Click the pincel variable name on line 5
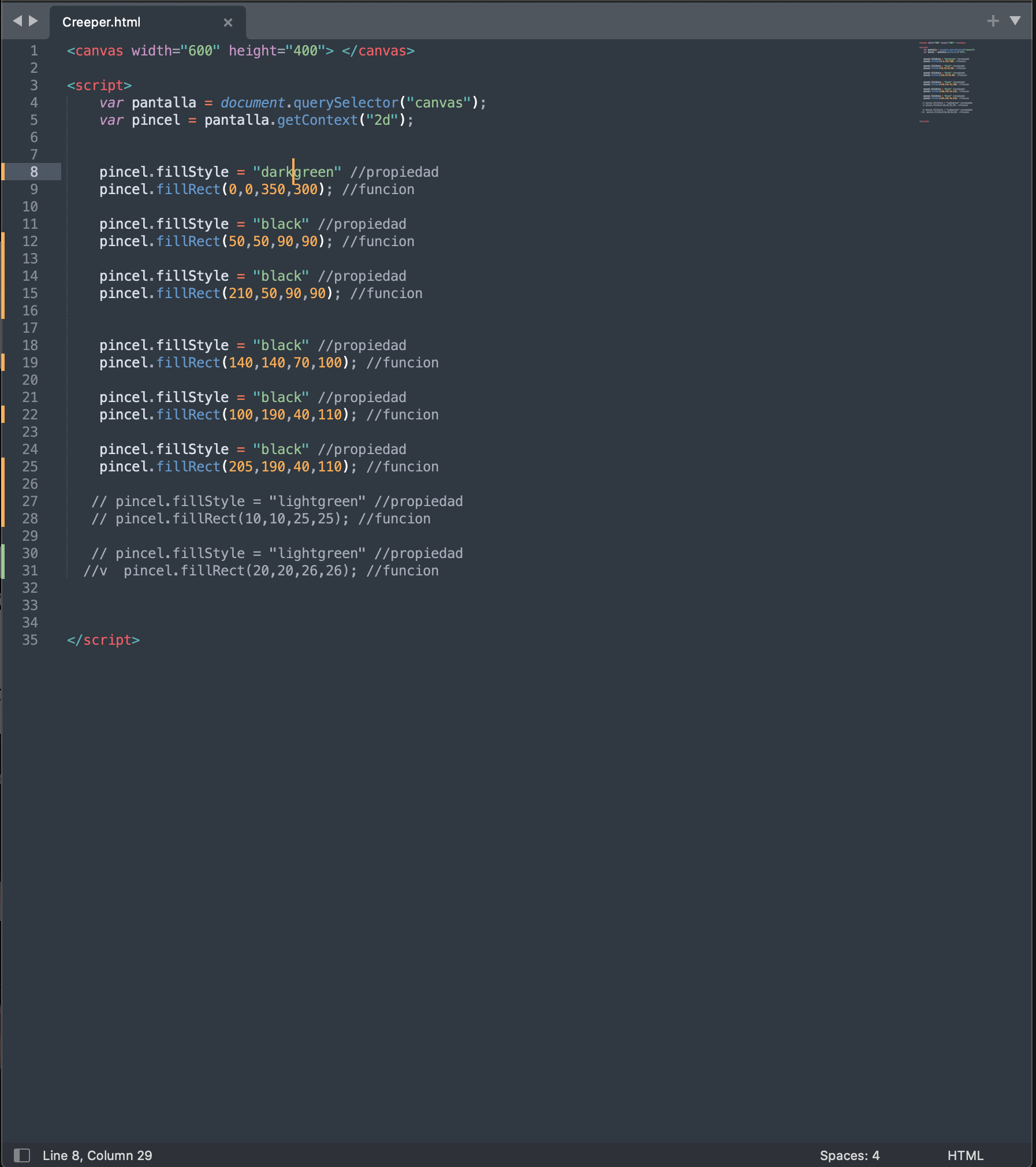This screenshot has height=1167, width=1036. tap(156, 120)
